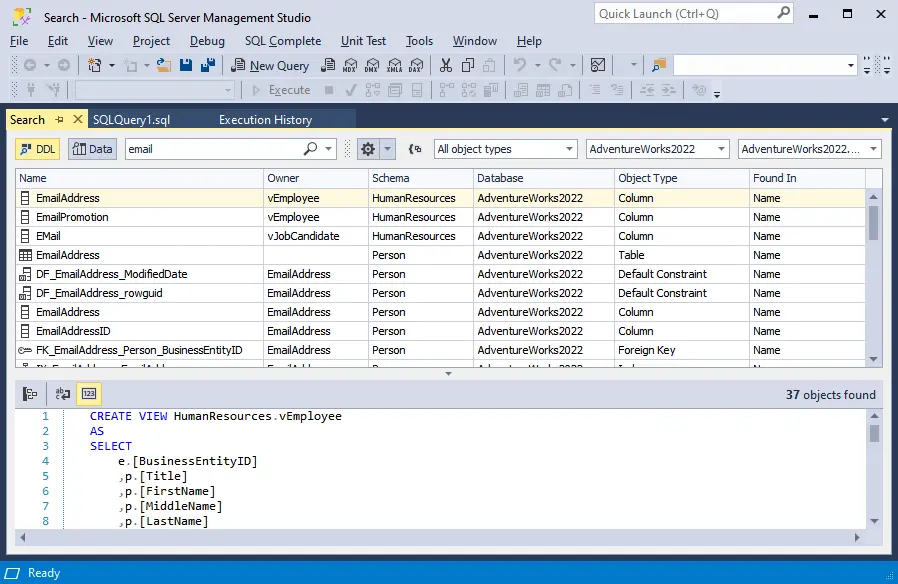Click the table icon of the Person EmailAddress row
Viewport: 898px width, 584px height.
click(x=25, y=255)
